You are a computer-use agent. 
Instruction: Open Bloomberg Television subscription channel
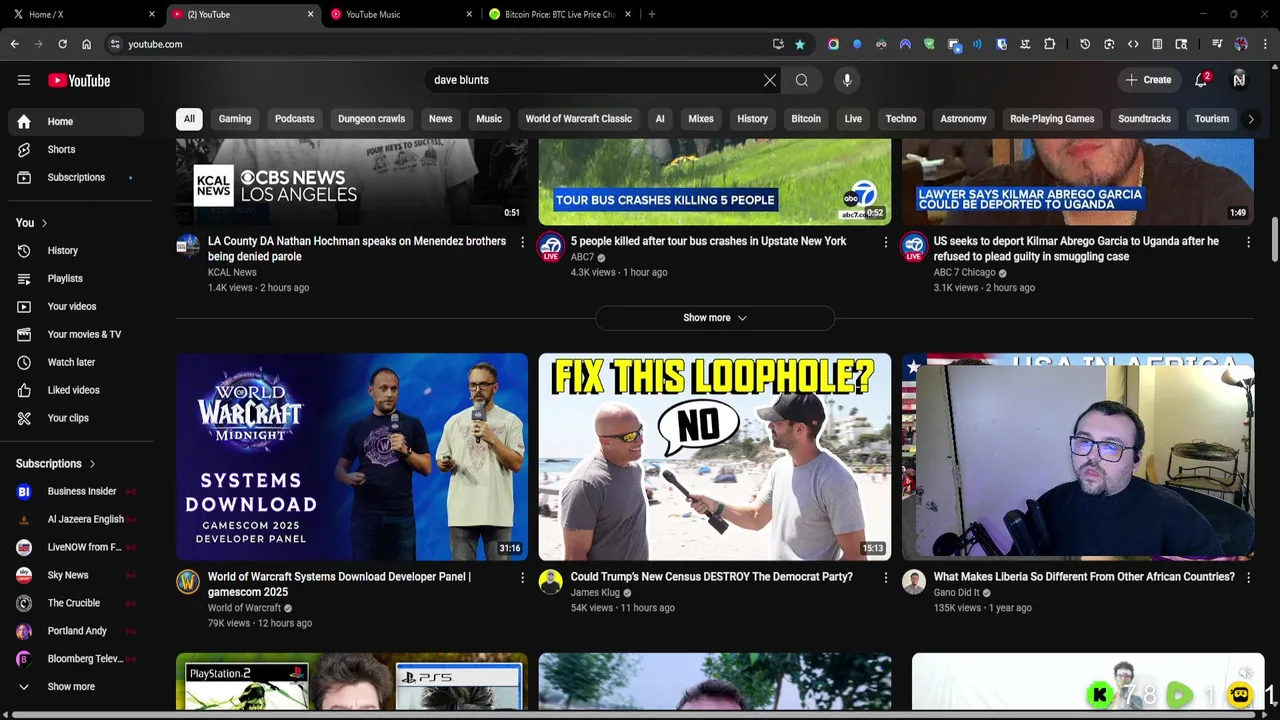[x=76, y=660]
